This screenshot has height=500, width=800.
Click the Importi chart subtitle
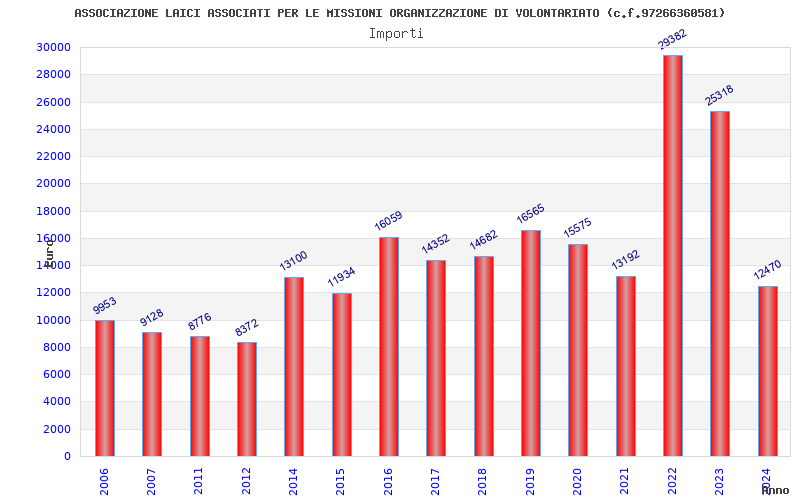tap(396, 34)
